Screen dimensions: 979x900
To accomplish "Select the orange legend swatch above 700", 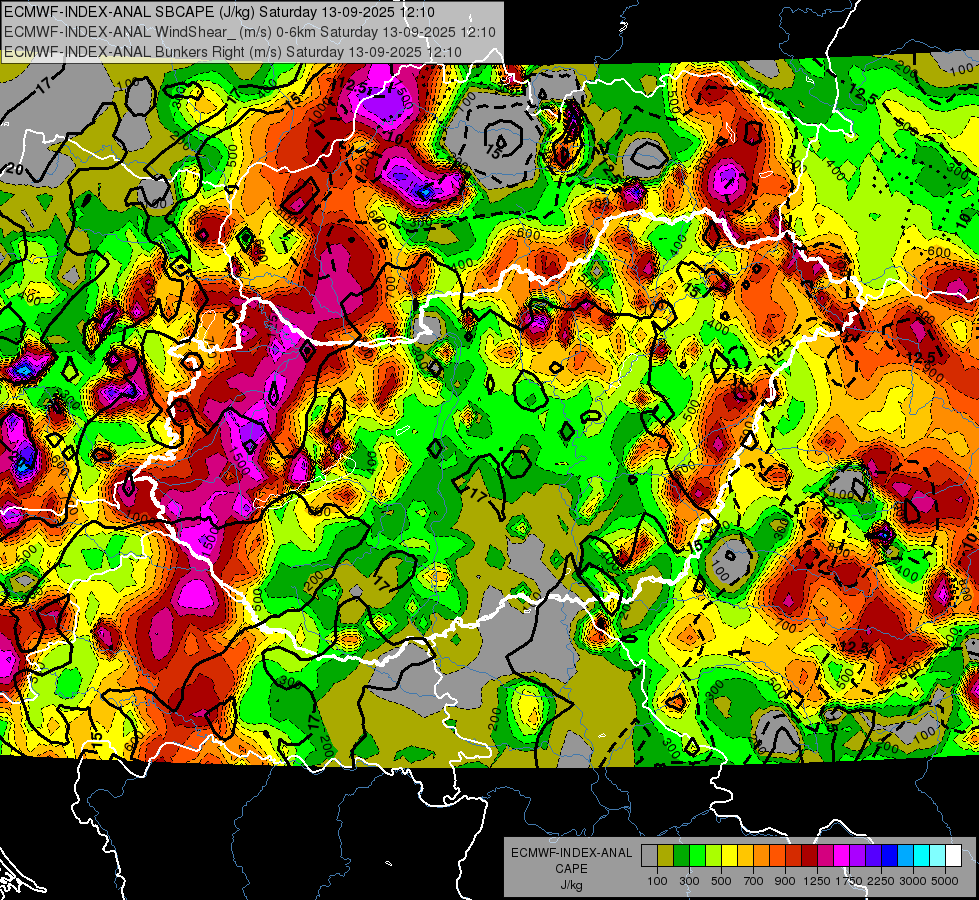I will click(x=762, y=855).
